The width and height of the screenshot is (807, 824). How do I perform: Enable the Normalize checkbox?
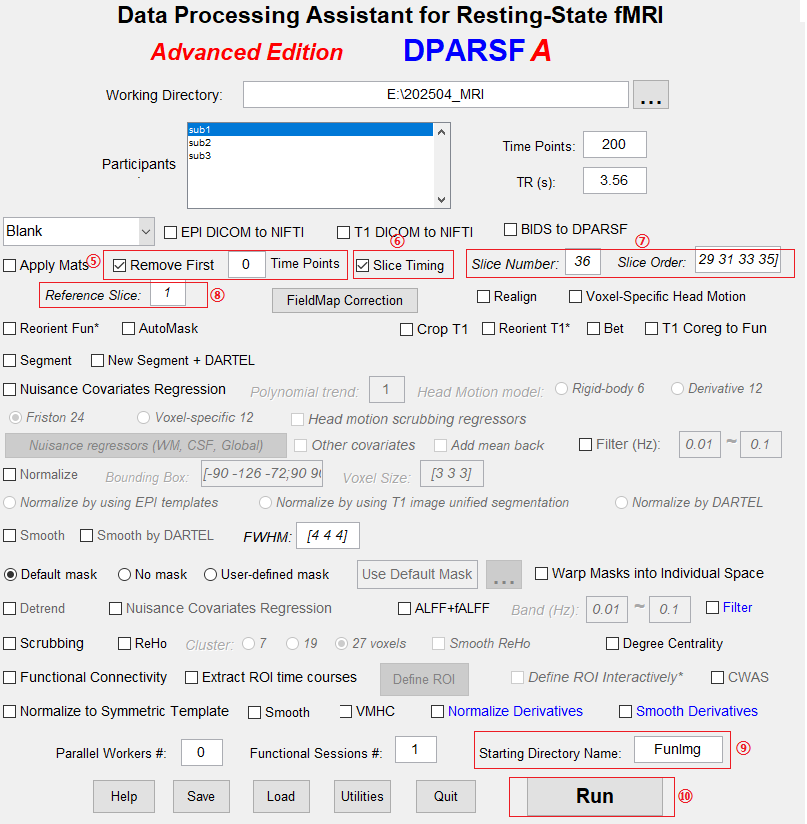(9, 475)
